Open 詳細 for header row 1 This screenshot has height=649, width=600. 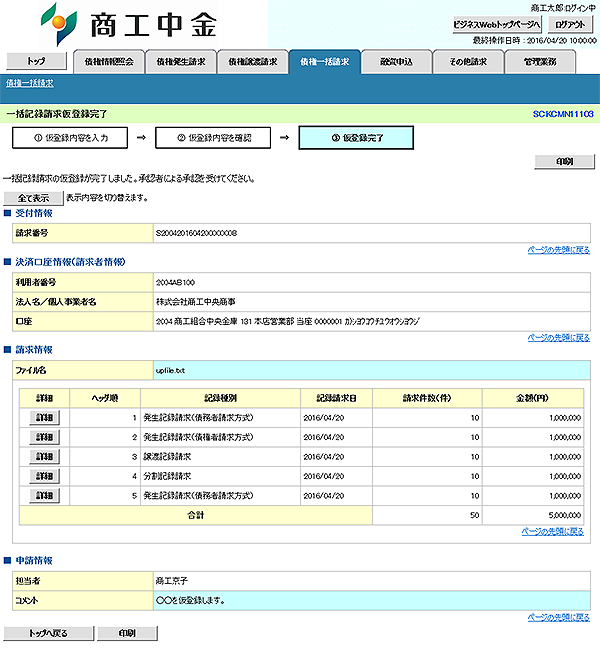point(44,418)
